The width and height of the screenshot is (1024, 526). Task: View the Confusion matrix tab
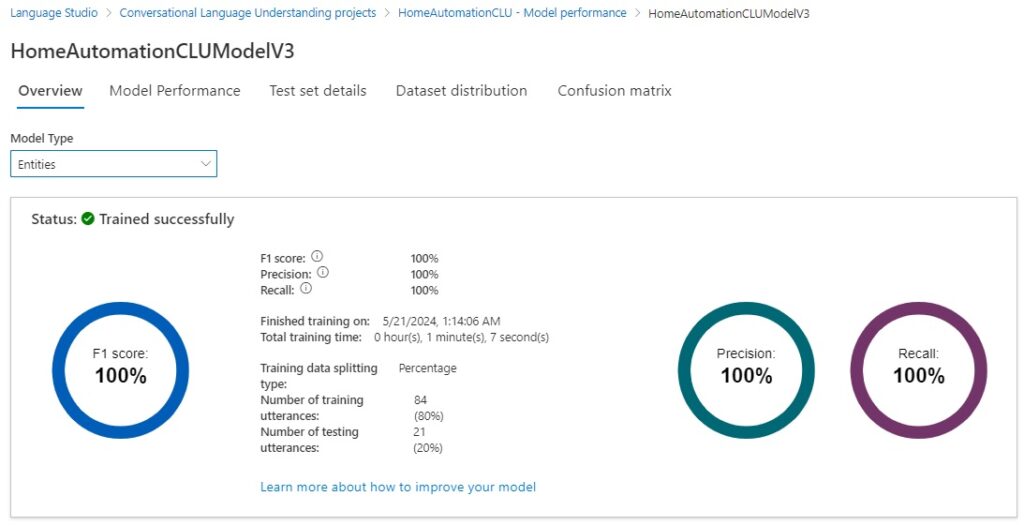point(614,91)
